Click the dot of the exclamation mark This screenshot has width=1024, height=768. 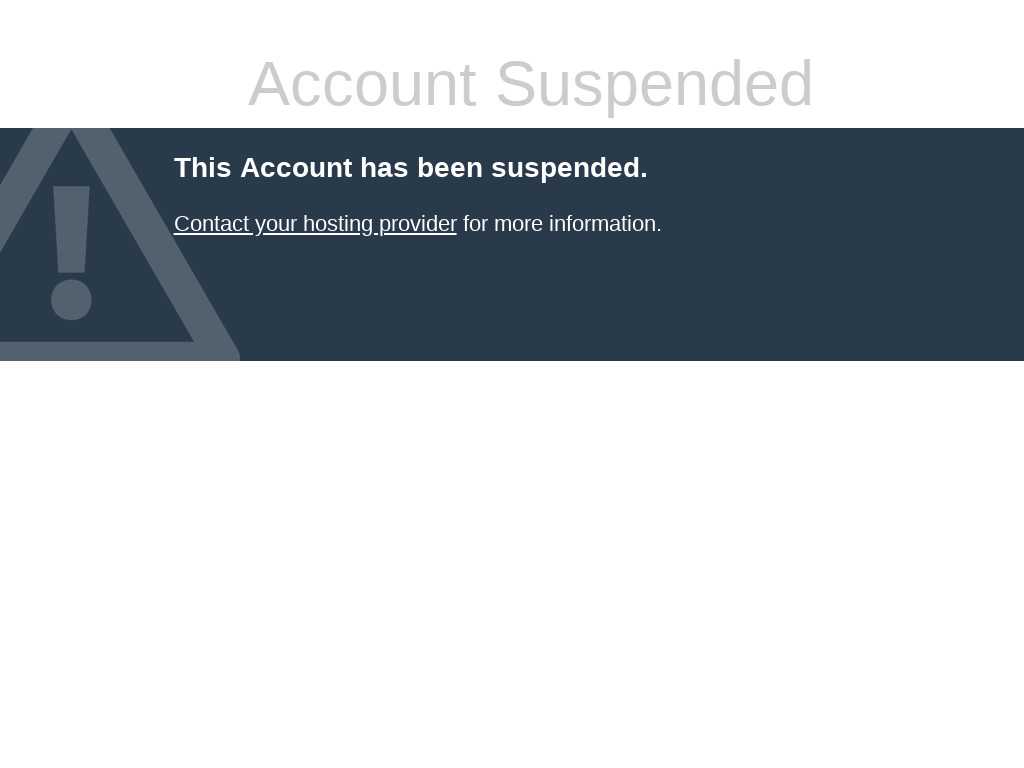point(71,300)
